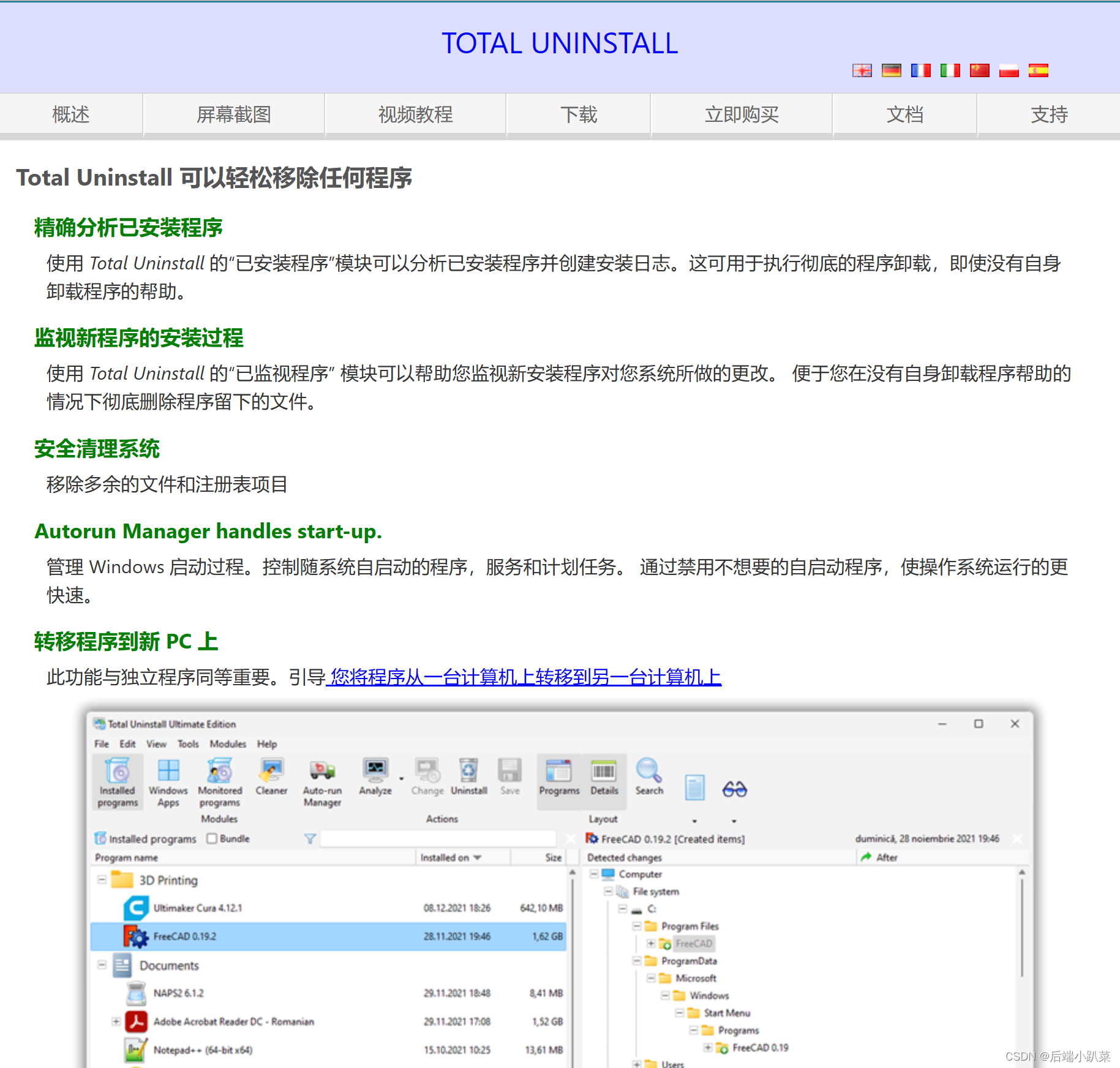Go to the 立即购买 tab
1120x1068 pixels.
(742, 115)
